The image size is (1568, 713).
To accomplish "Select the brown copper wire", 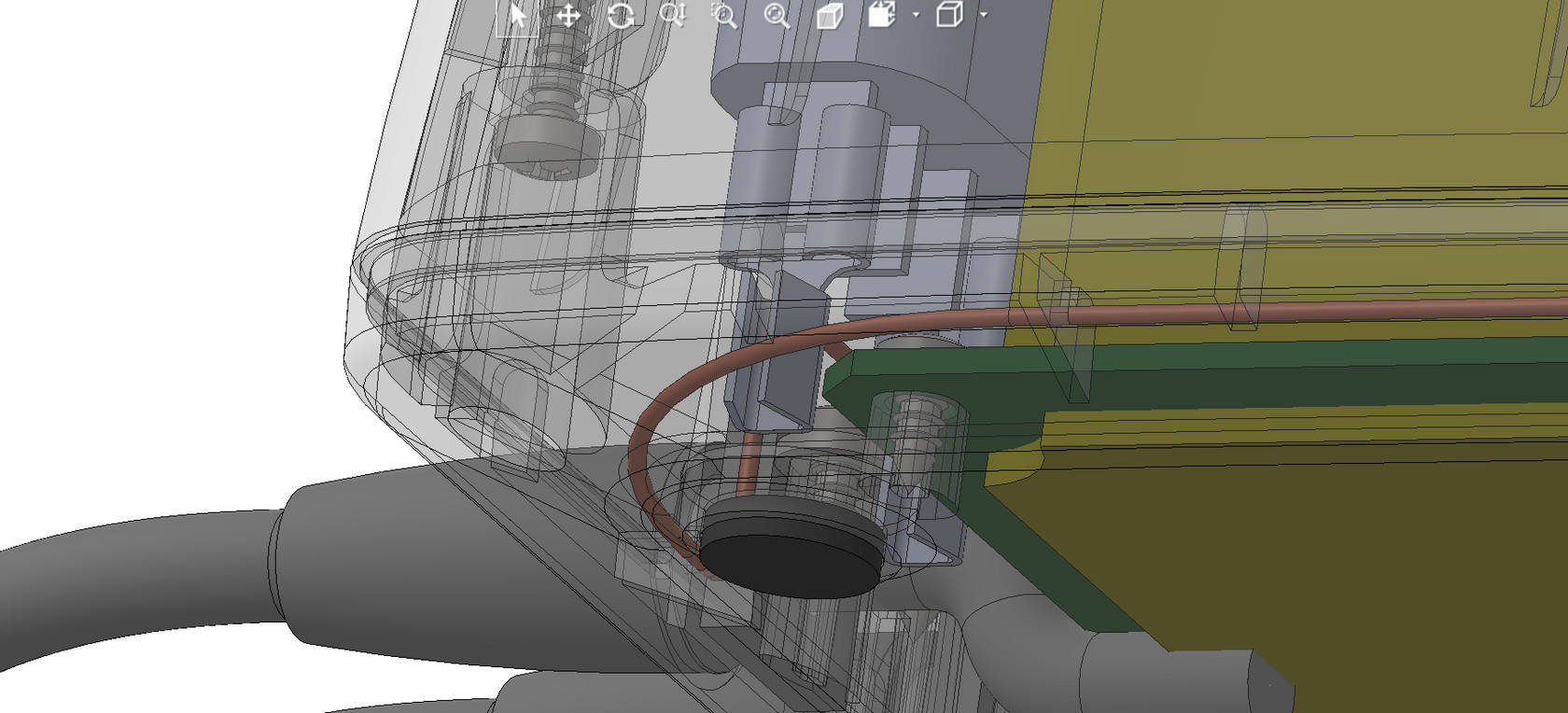I will (x=1213, y=309).
